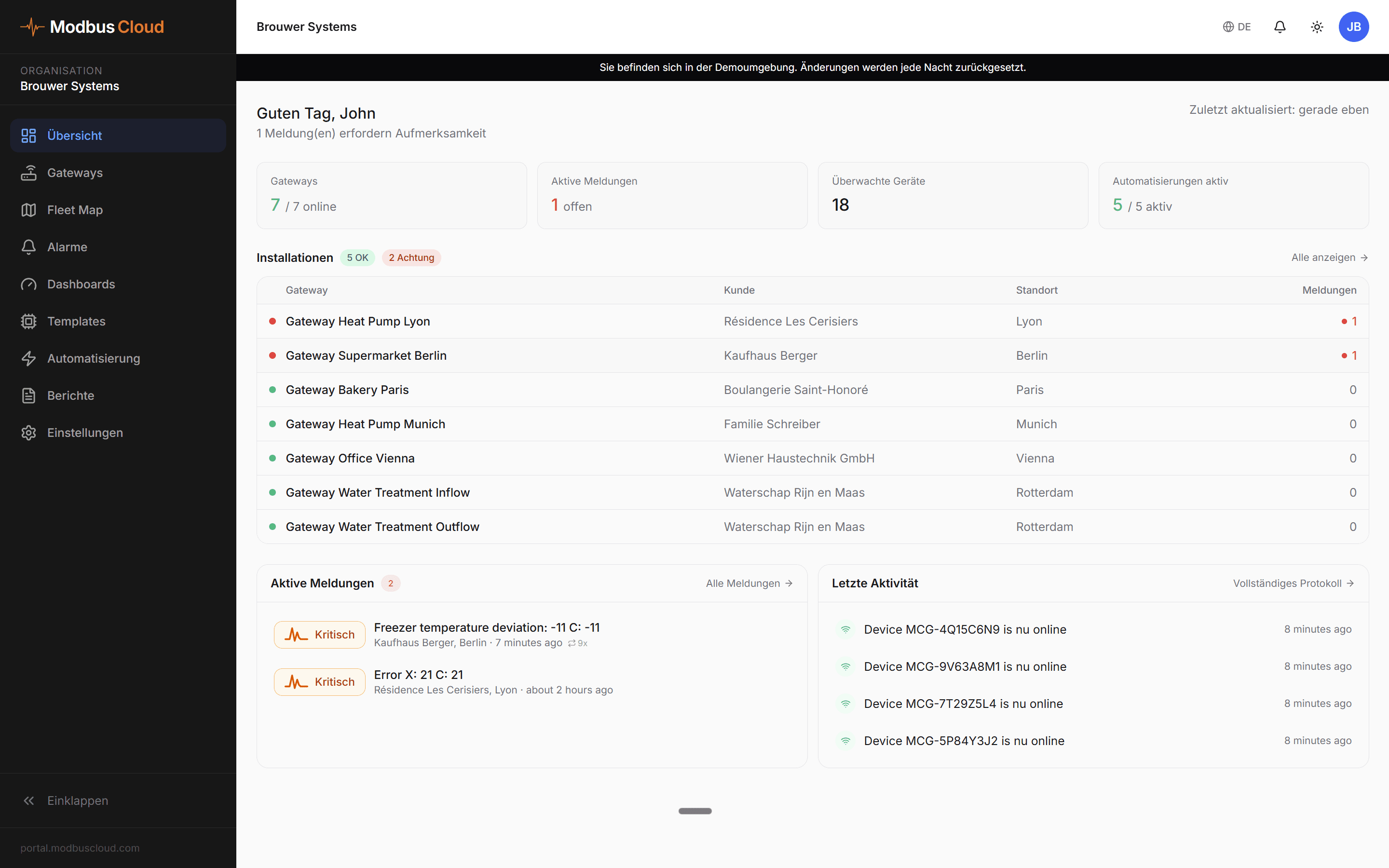
Task: Navigate to Alarme page
Action: [x=118, y=247]
